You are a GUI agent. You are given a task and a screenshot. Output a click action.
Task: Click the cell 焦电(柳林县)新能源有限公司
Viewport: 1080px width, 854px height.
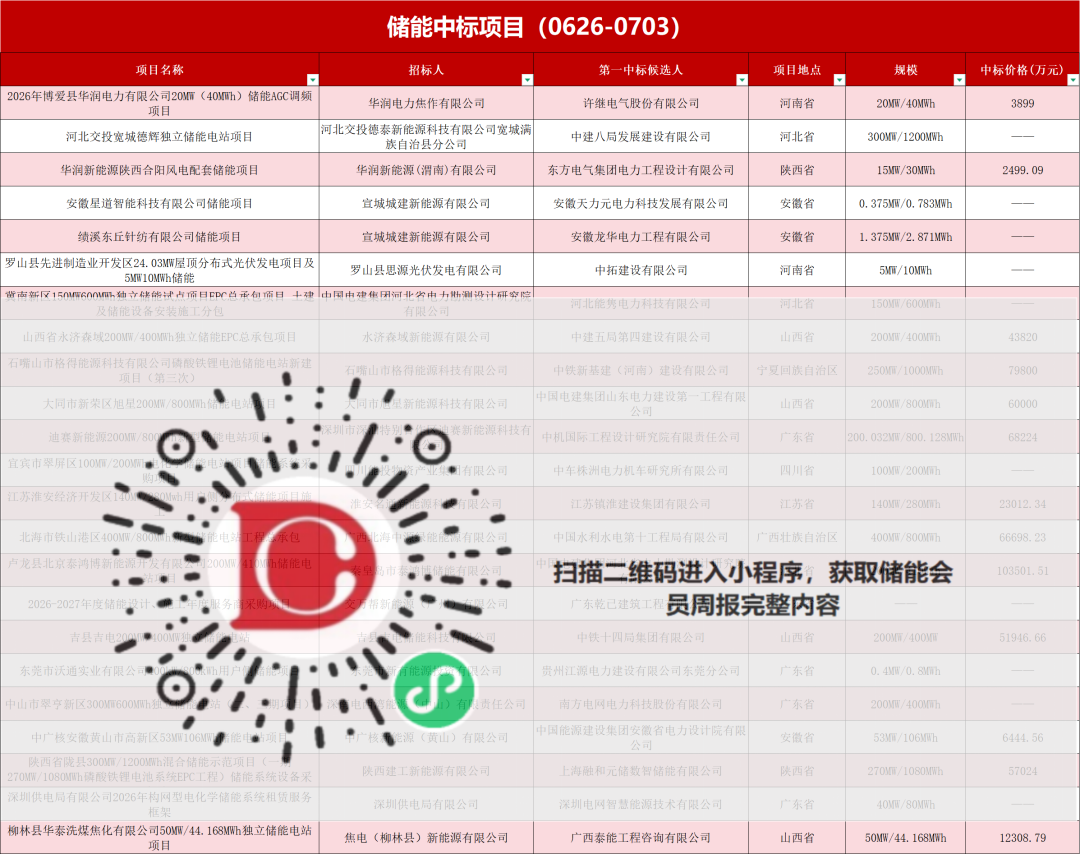click(426, 837)
